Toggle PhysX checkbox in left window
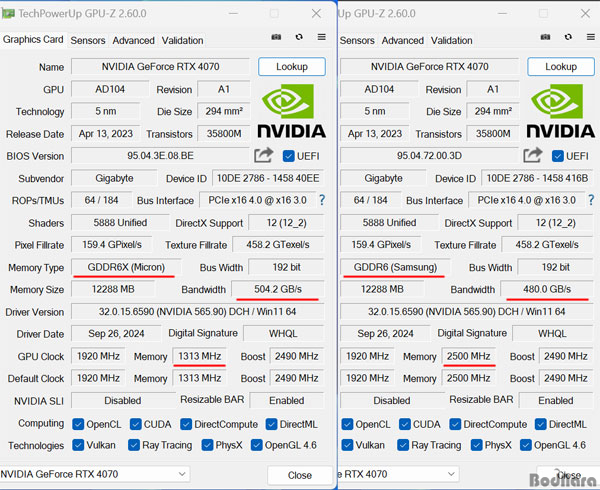 (x=207, y=445)
